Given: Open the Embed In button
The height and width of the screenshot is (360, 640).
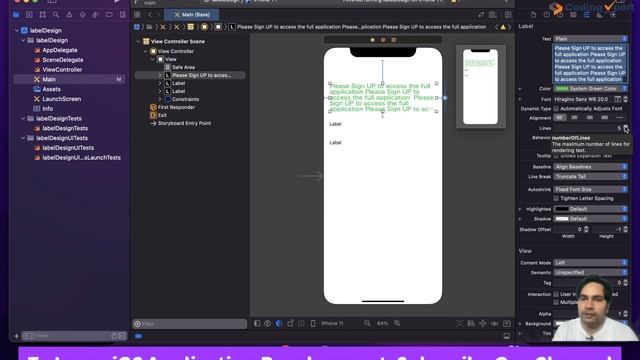Looking at the screenshot, I should (x=507, y=323).
